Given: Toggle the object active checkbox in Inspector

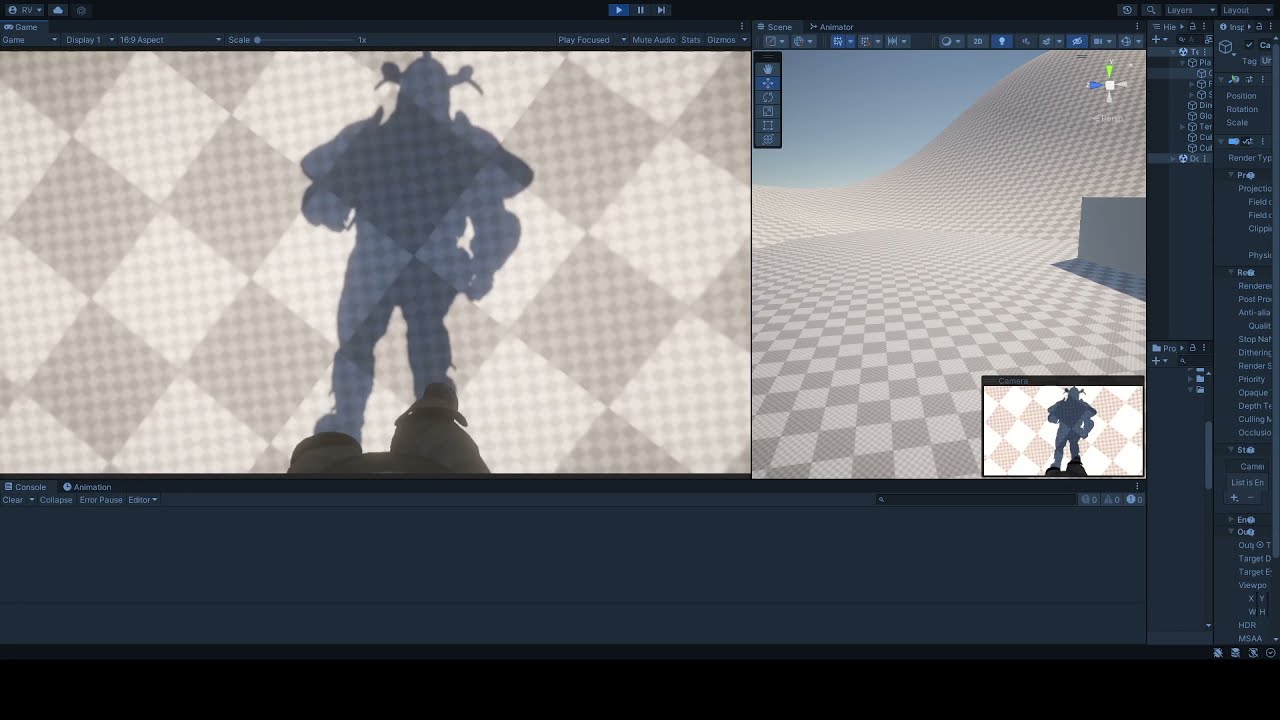Looking at the screenshot, I should 1249,45.
